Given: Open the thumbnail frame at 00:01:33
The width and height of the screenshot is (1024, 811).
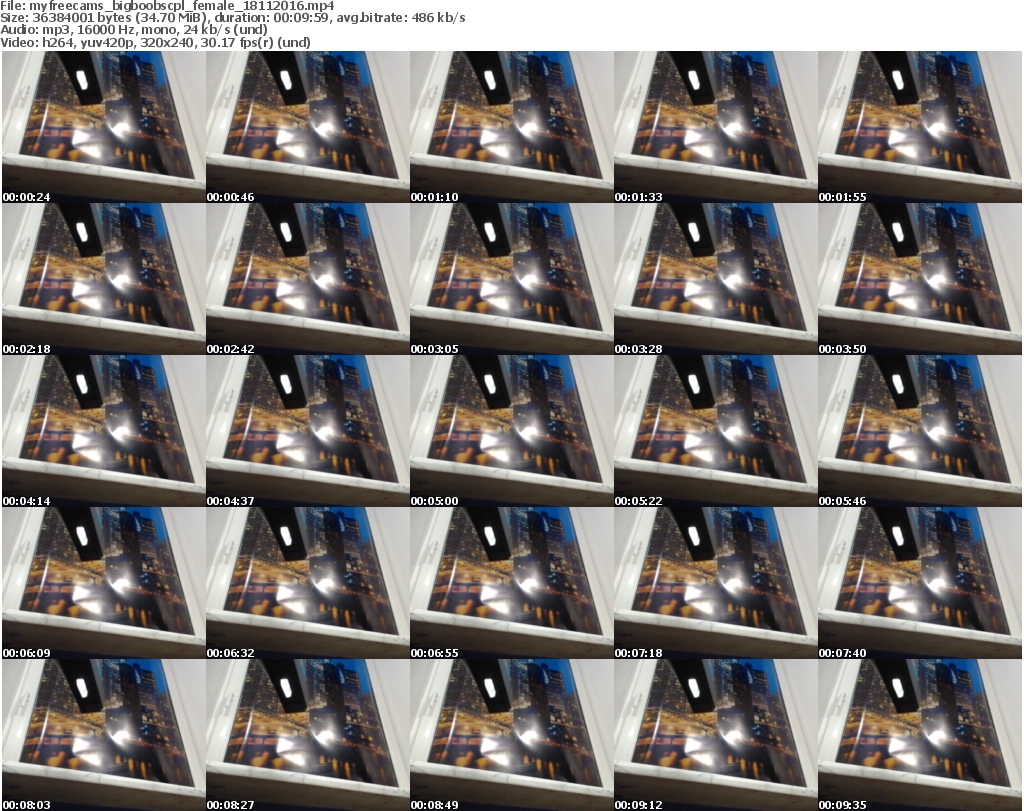Looking at the screenshot, I should coord(716,127).
